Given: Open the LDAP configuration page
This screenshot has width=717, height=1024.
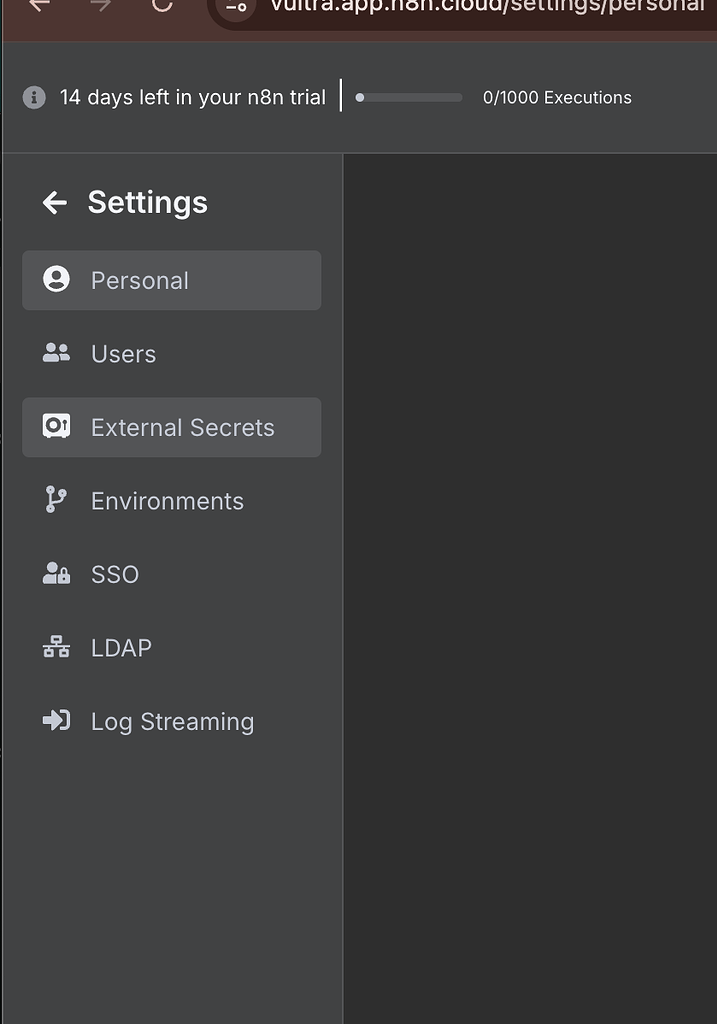Looking at the screenshot, I should 121,647.
